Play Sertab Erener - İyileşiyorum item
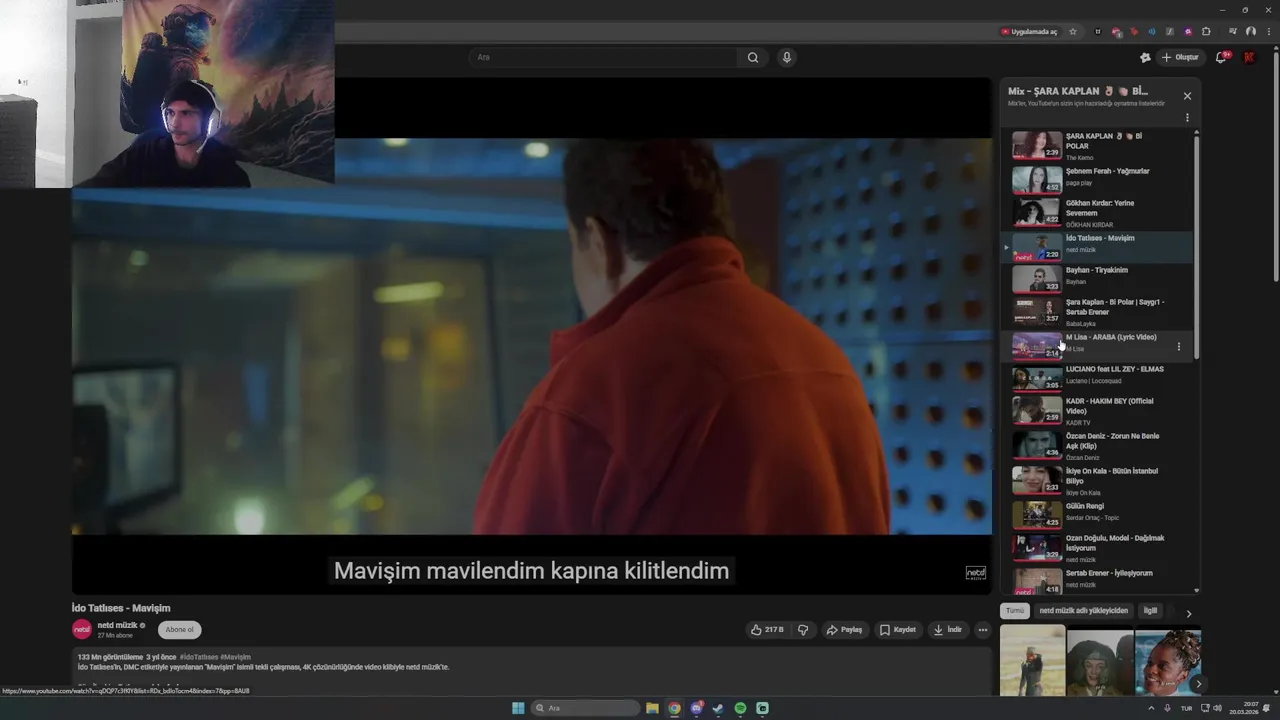 pos(1097,579)
